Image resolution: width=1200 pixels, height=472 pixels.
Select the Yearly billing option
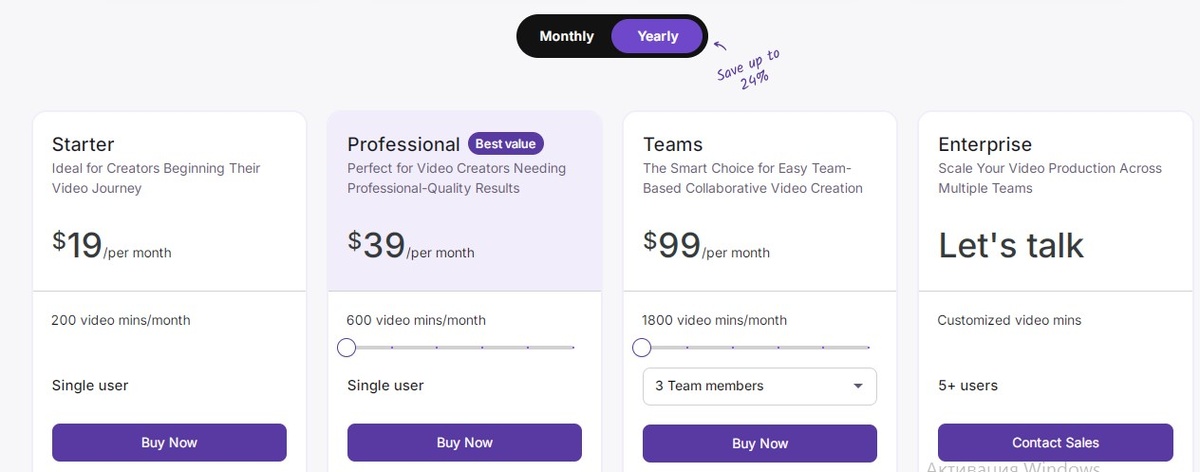tap(657, 36)
